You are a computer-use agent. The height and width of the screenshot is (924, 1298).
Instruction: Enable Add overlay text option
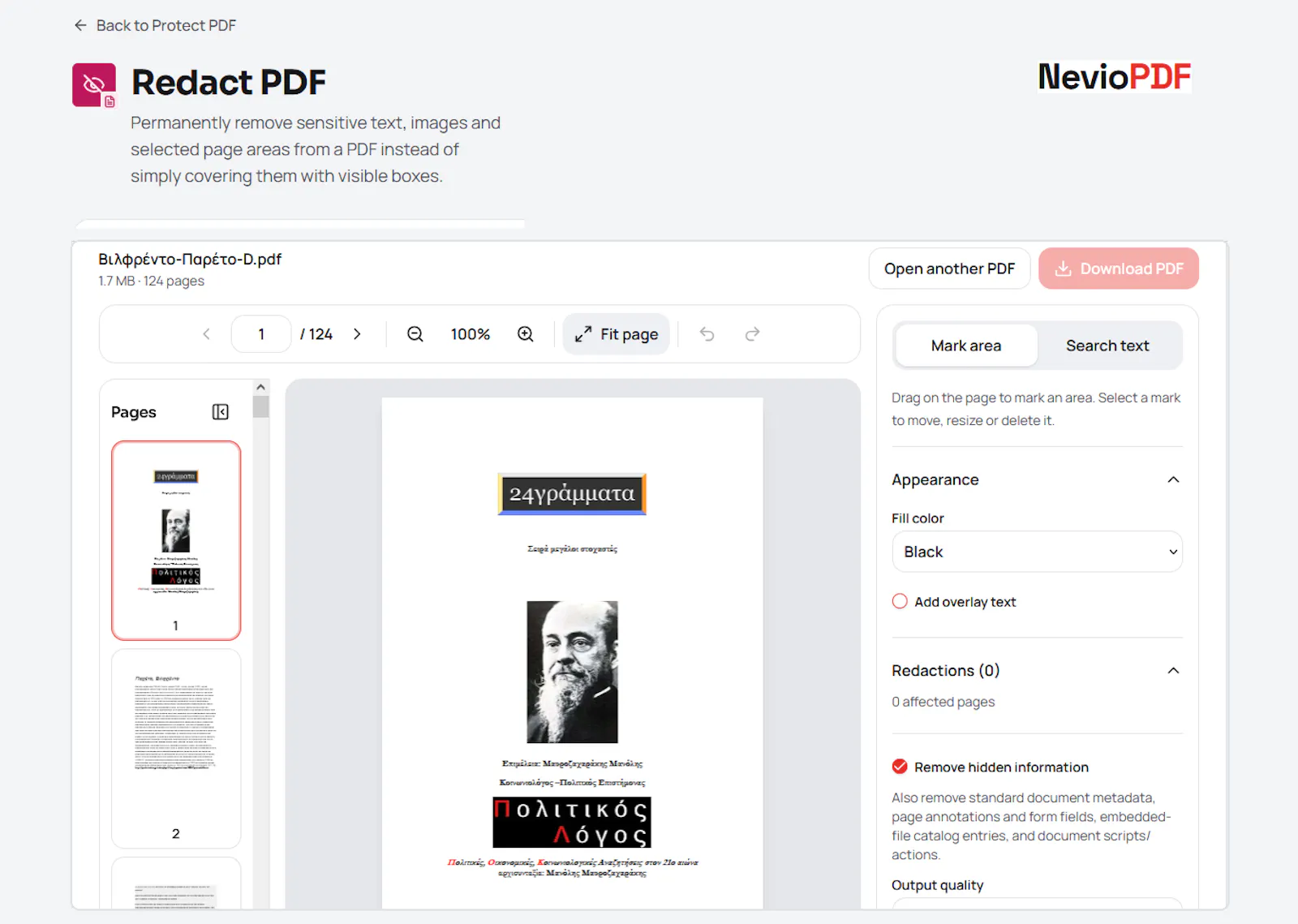pos(900,601)
